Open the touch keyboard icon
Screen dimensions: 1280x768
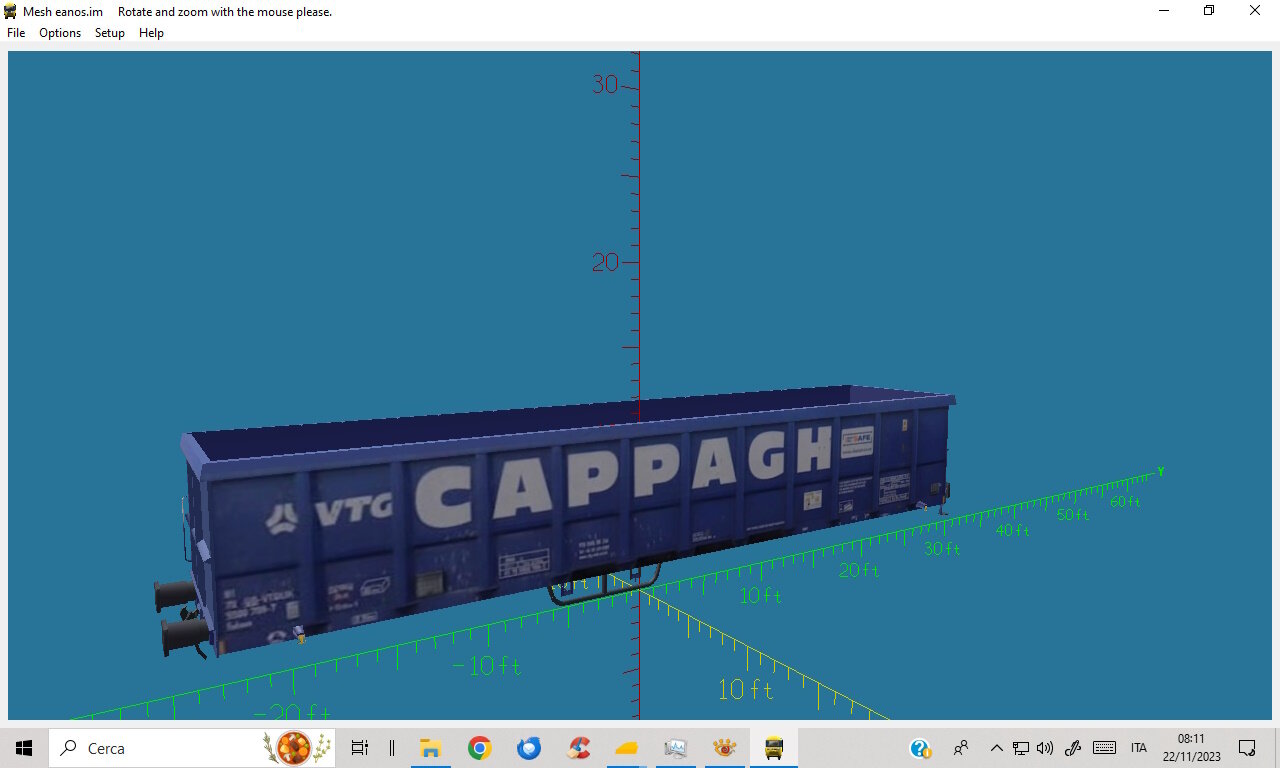tap(1105, 748)
